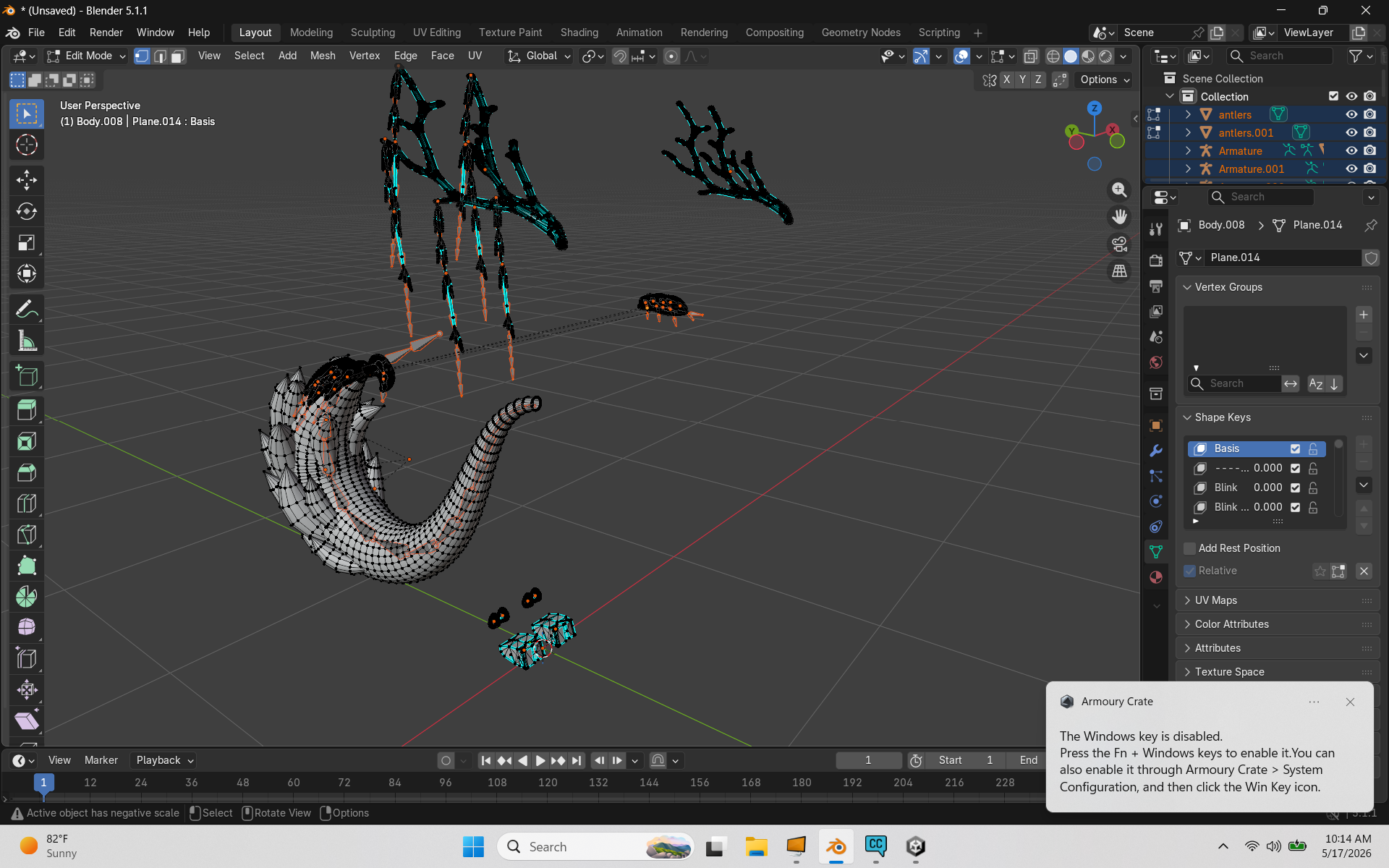Toggle Add Rest Position checkbox
This screenshot has width=1389, height=868.
pos(1190,548)
